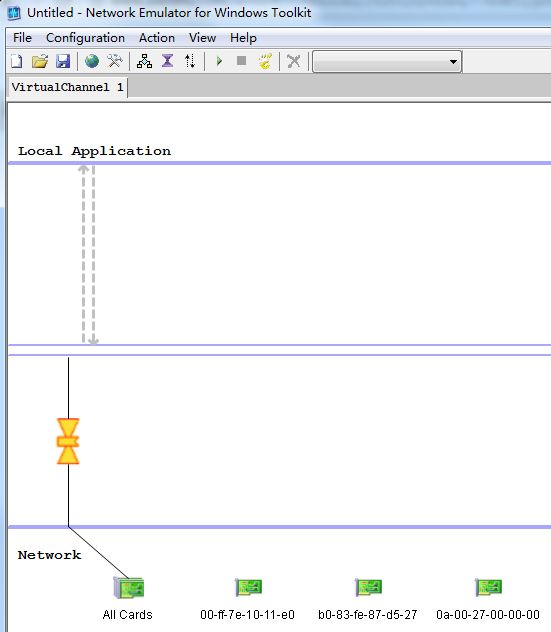Click the gray X delete icon
Viewport: 551px width, 632px height.
[294, 61]
